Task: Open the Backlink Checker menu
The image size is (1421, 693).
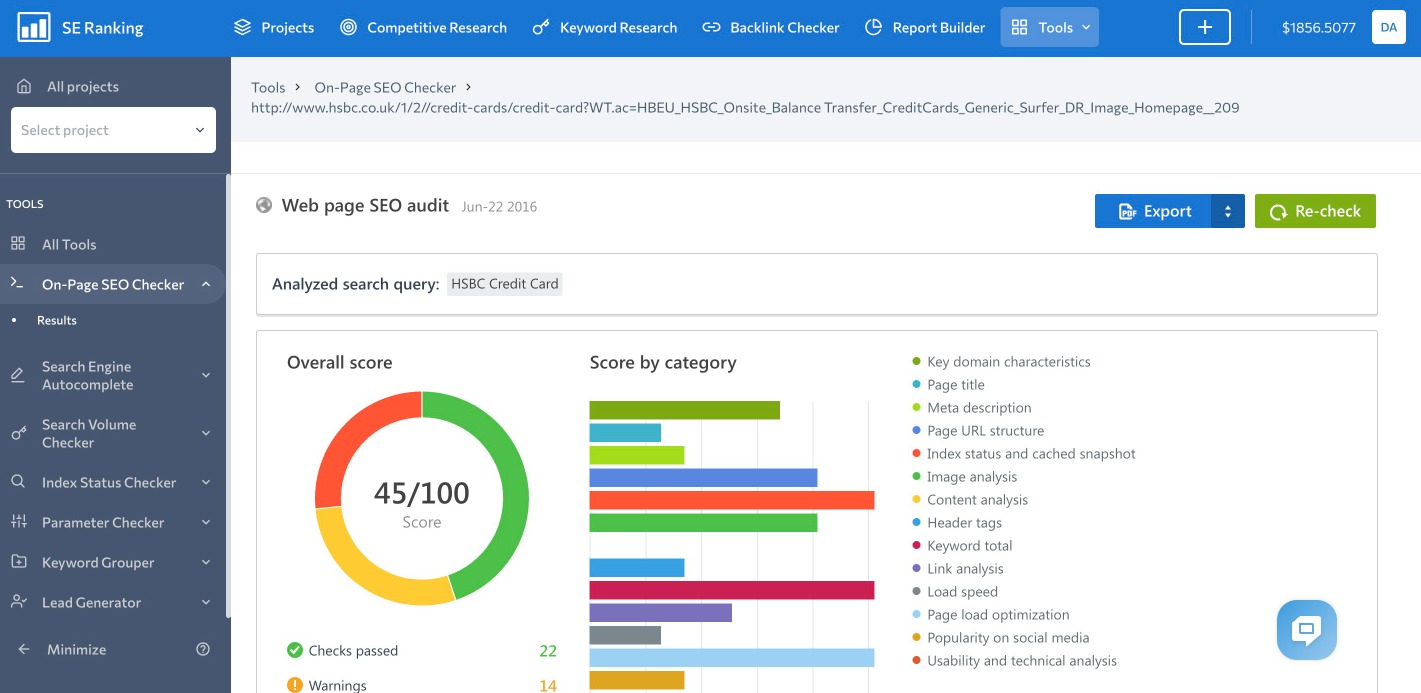Action: [771, 27]
